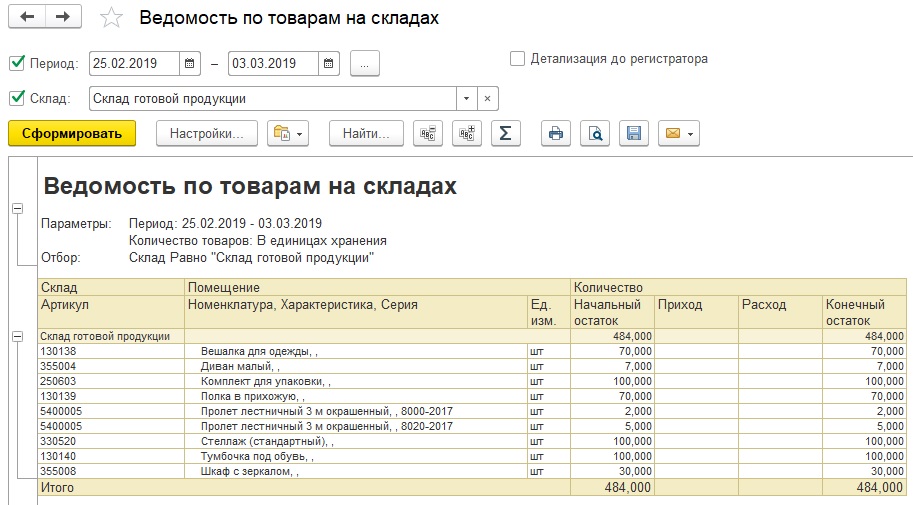Select Полка в прихожую row
The height and width of the screenshot is (505, 913).
pyautogui.click(x=472, y=397)
